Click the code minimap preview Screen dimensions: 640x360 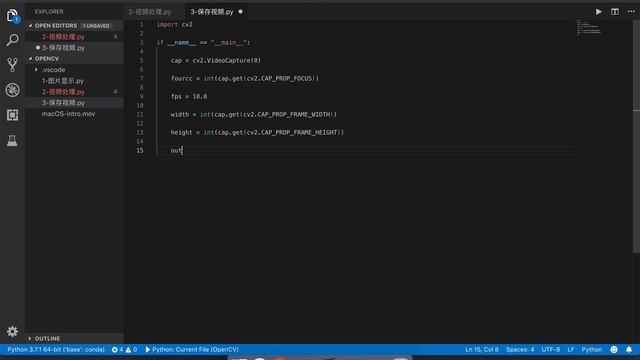[589, 27]
